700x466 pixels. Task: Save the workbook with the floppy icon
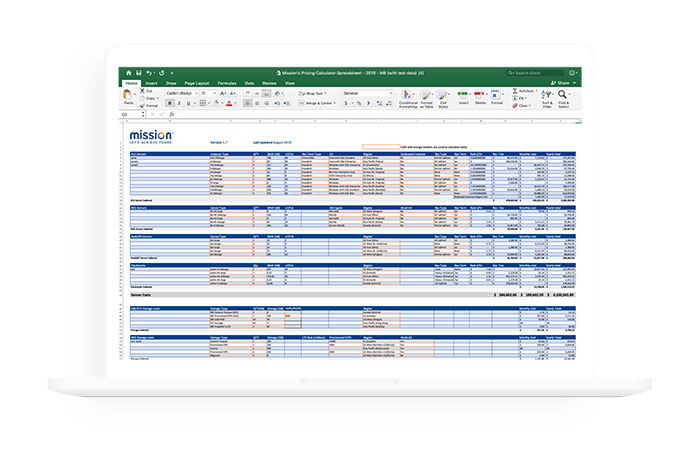point(138,73)
